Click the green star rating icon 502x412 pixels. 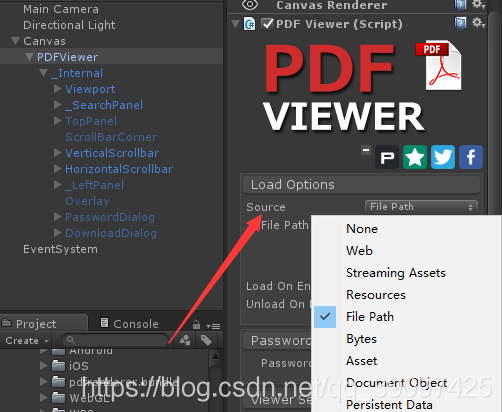(x=415, y=157)
